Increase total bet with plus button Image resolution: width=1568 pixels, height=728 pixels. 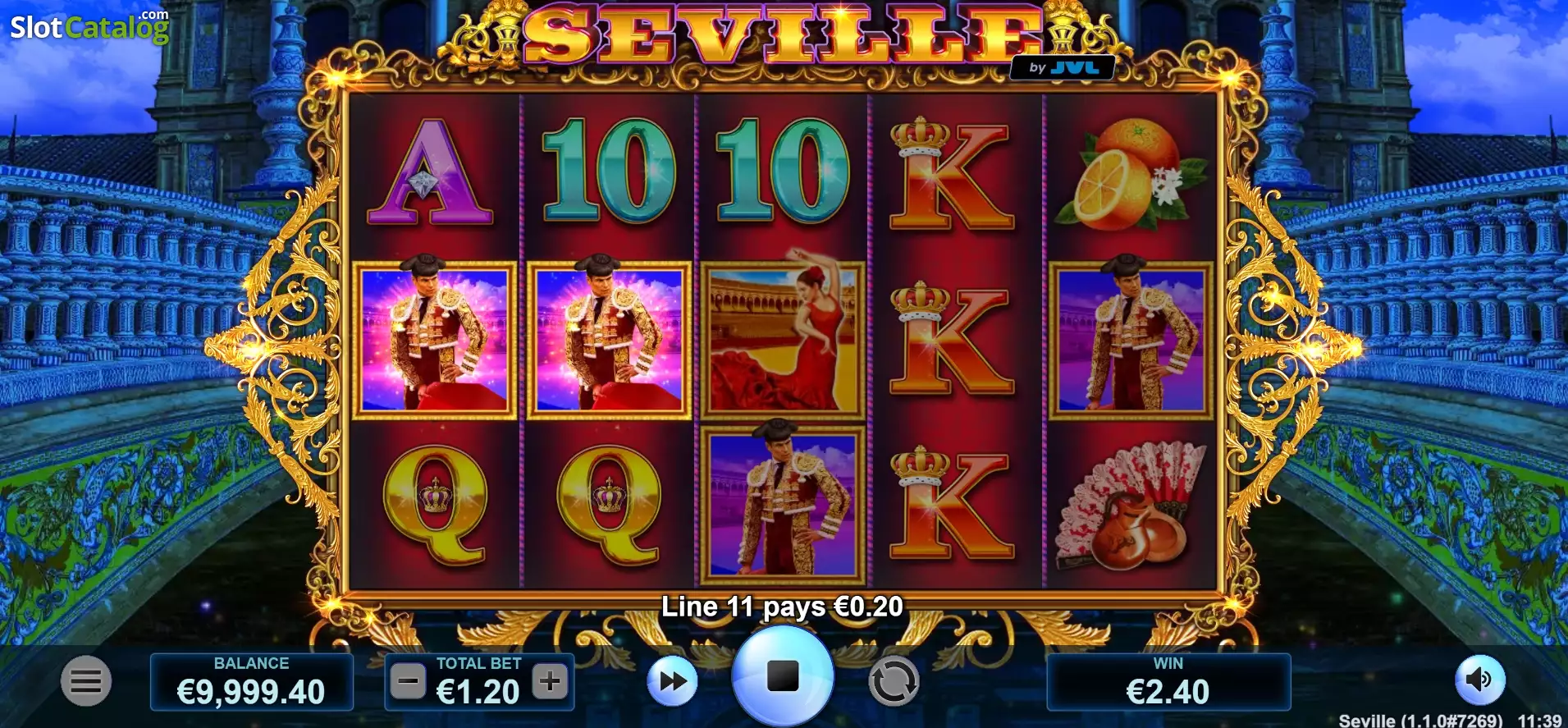coord(550,680)
